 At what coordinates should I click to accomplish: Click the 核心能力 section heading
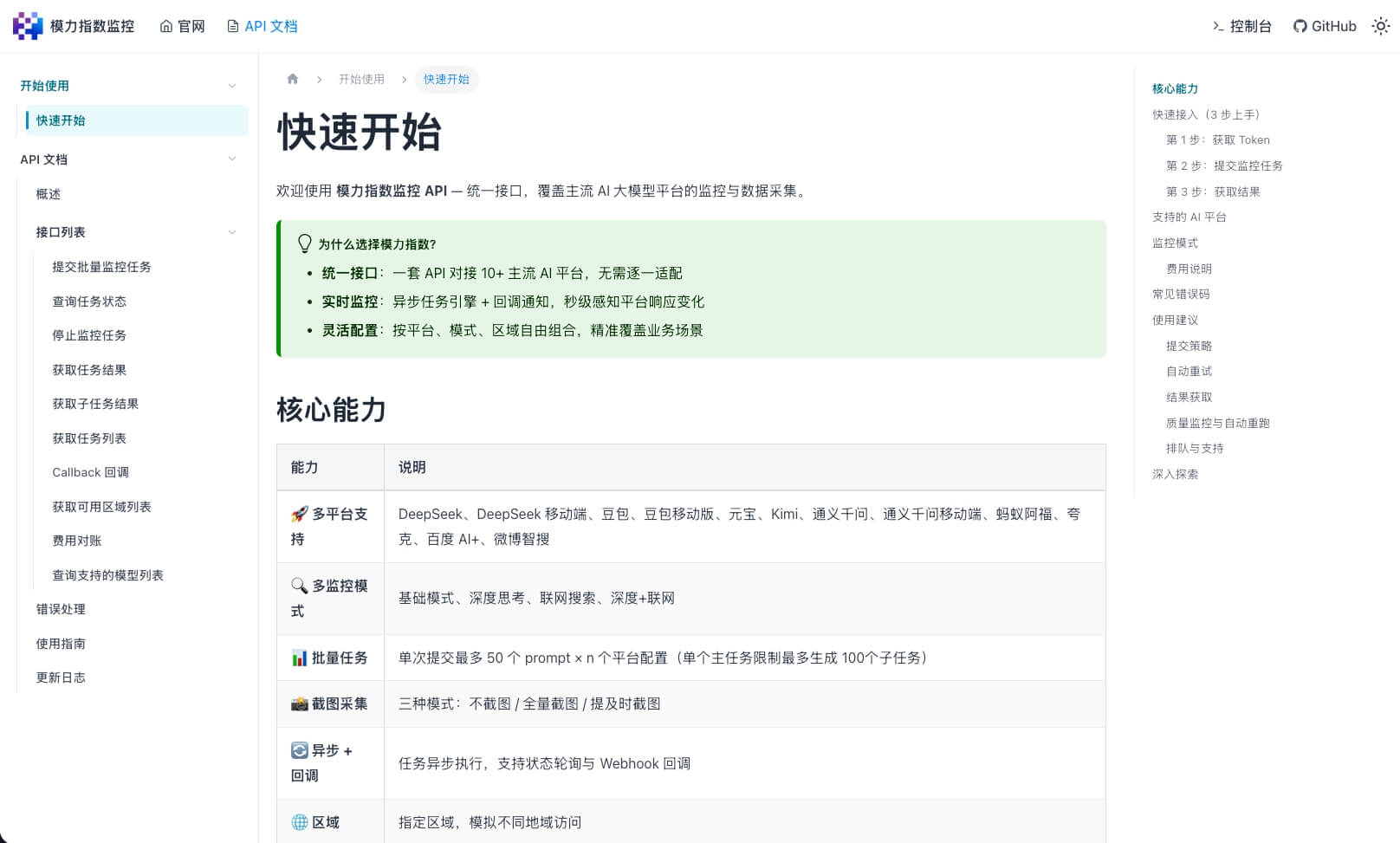coord(331,410)
